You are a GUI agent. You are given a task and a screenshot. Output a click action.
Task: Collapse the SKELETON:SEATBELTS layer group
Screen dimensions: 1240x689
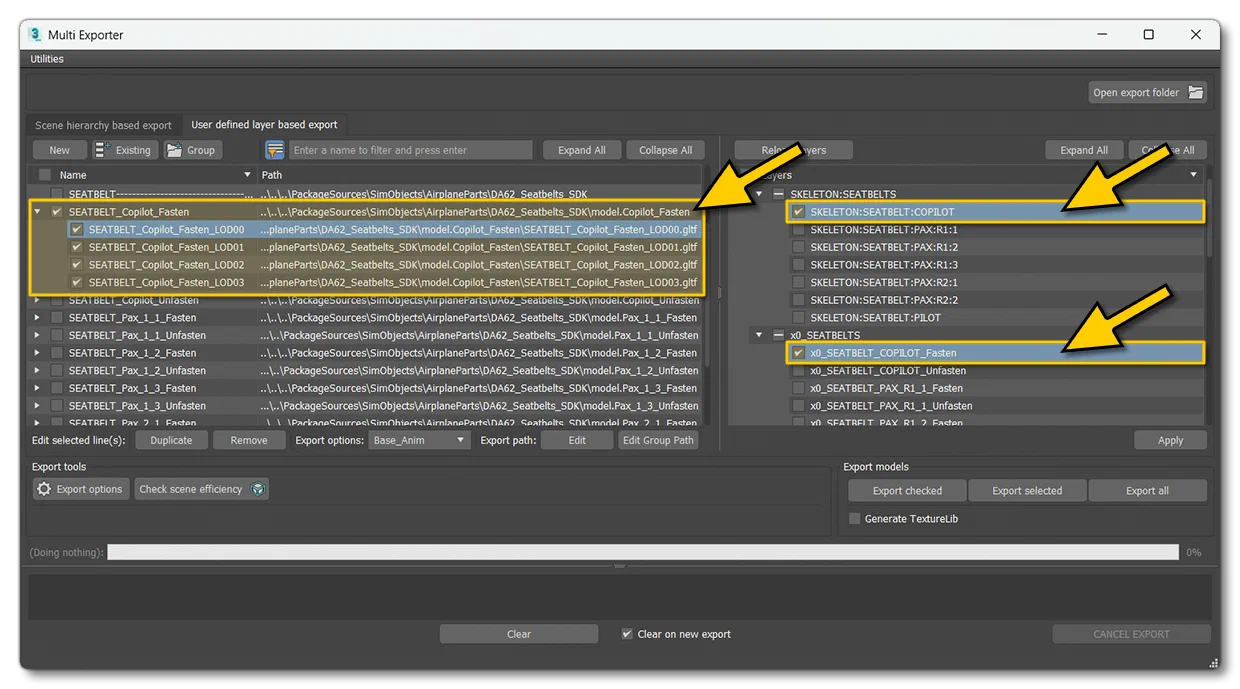click(x=759, y=194)
